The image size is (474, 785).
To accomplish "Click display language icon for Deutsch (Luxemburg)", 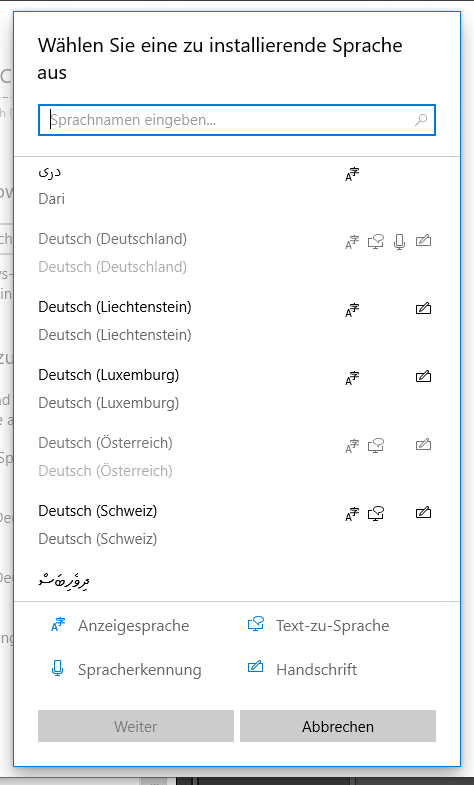I will tap(352, 378).
